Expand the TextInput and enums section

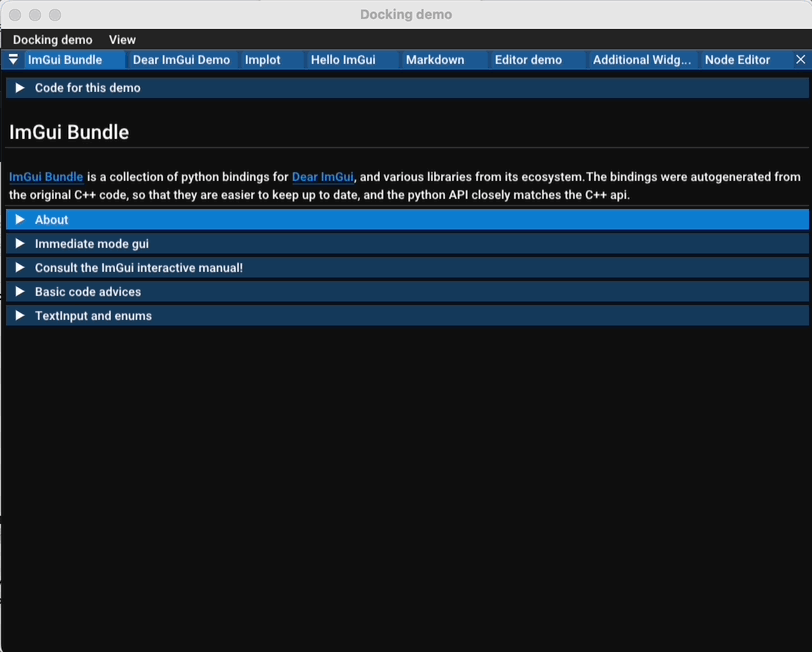click(x=407, y=316)
